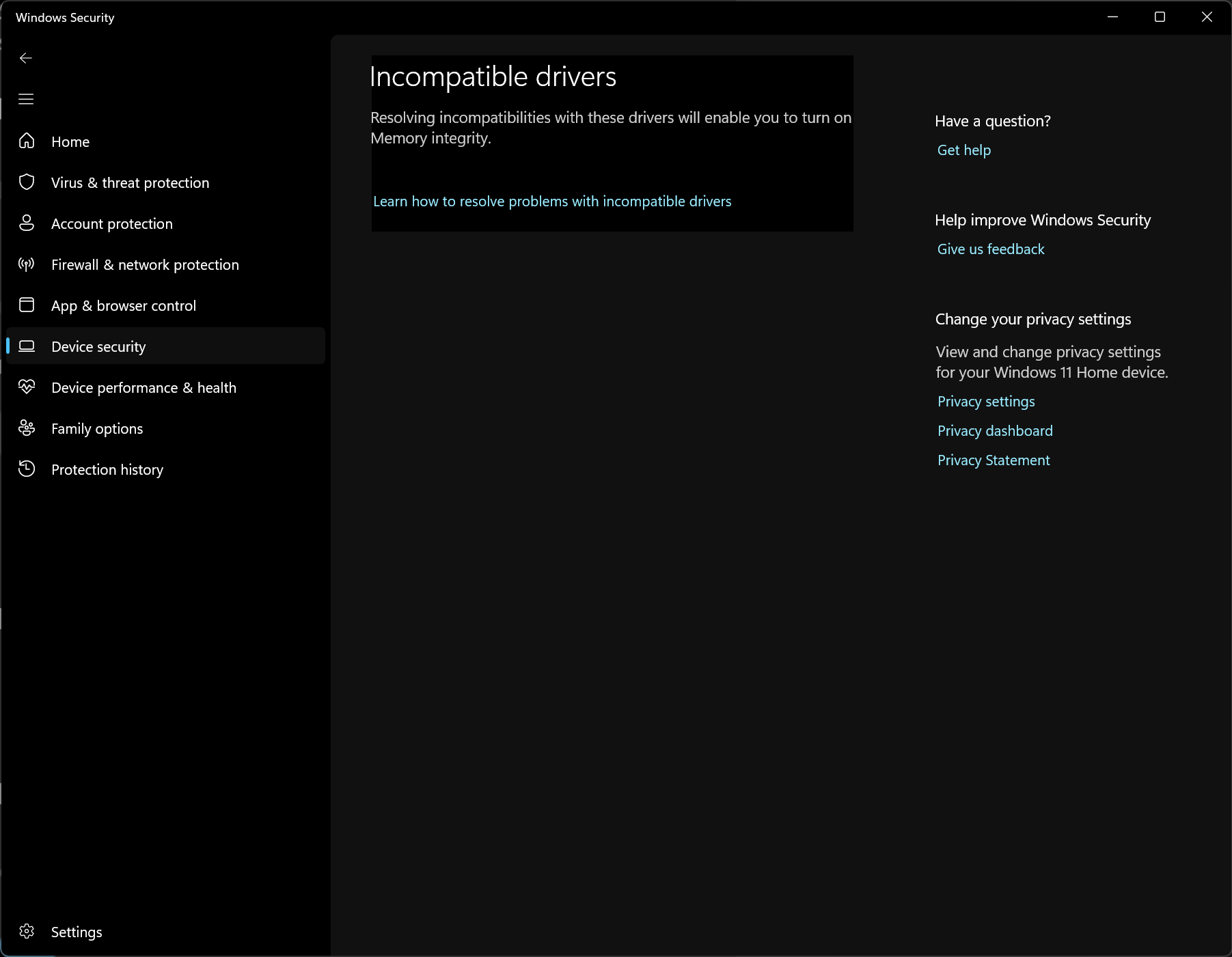1232x957 pixels.
Task: Open Privacy dashboard link
Action: coord(995,431)
